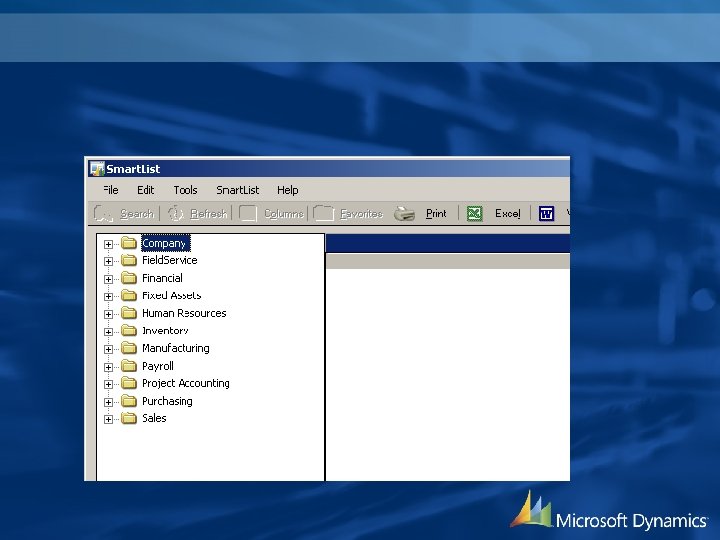This screenshot has width=720, height=540.
Task: Click the Payroll folder icon
Action: (x=129, y=366)
